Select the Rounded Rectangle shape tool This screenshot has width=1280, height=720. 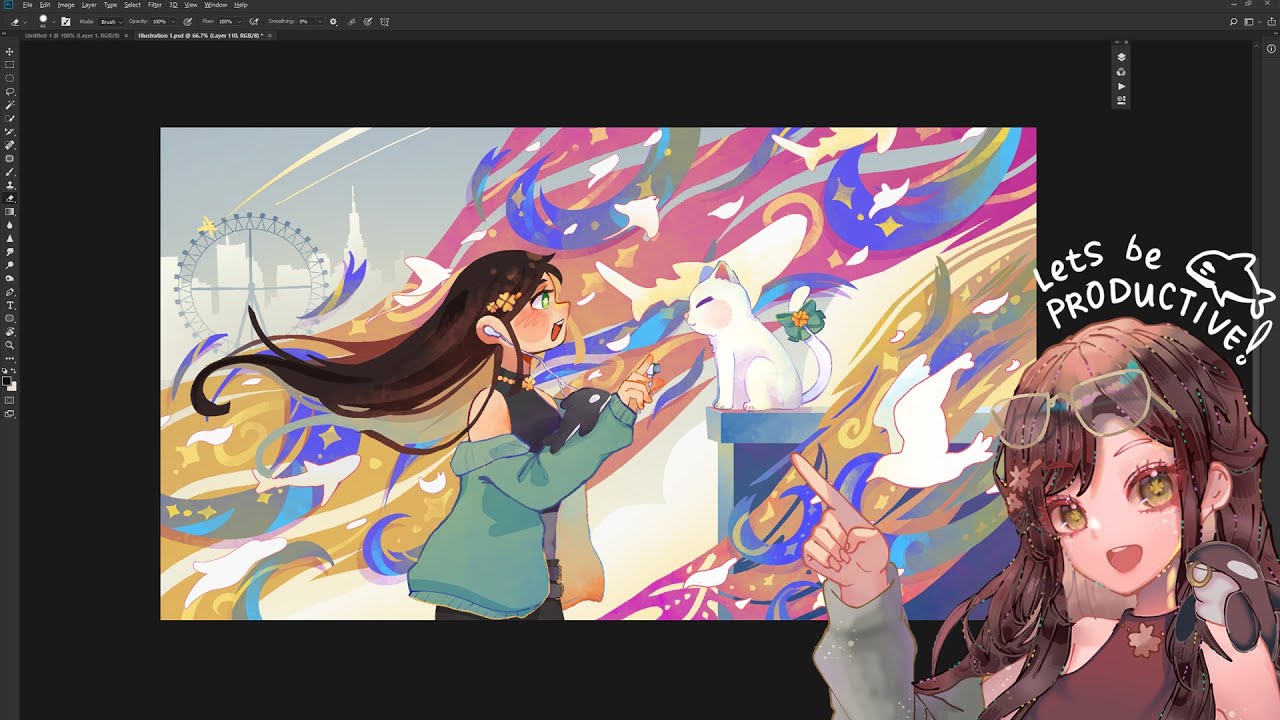pos(10,319)
